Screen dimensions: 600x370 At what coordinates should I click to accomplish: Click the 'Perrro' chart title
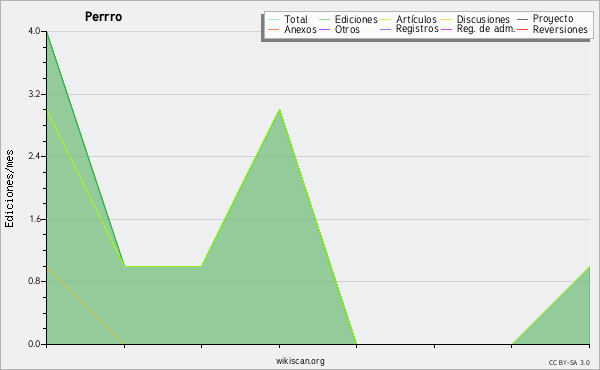(x=103, y=17)
